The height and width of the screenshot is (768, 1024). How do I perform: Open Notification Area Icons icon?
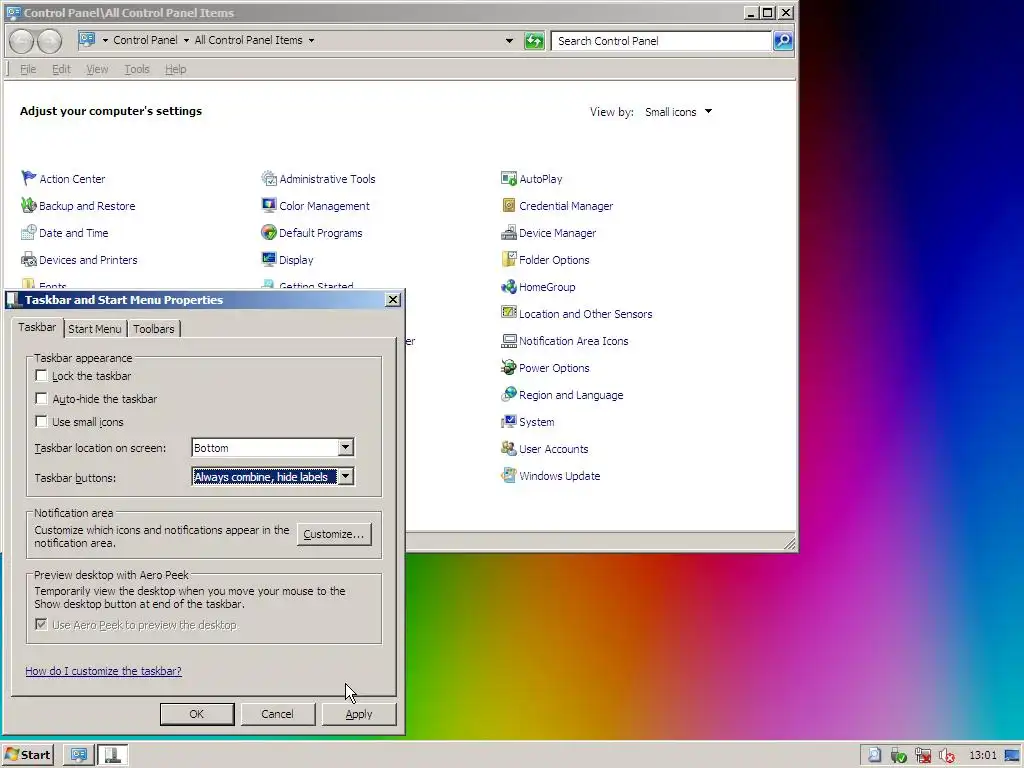point(509,341)
